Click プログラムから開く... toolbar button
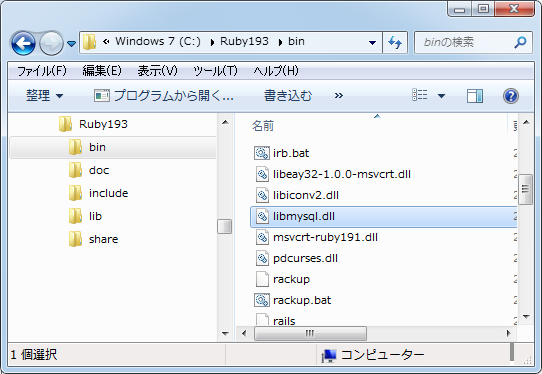542x374 pixels. tap(164, 96)
